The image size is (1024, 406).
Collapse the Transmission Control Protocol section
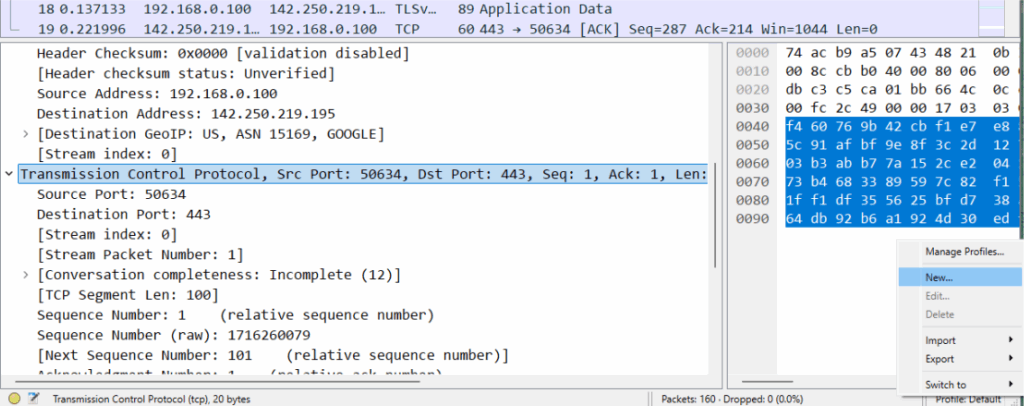pos(9,175)
